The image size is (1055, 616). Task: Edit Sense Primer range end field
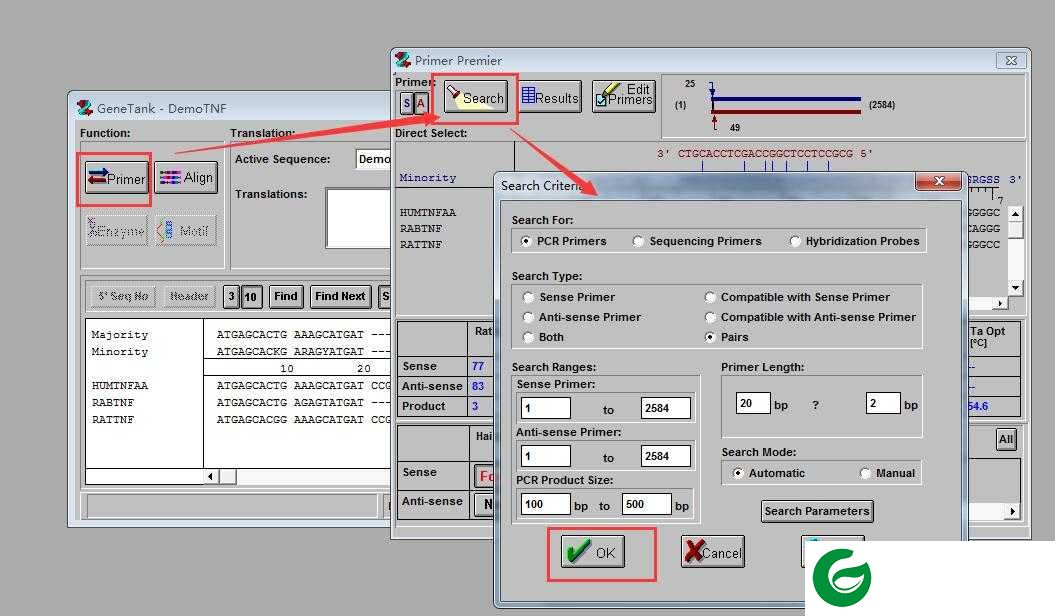(x=665, y=408)
